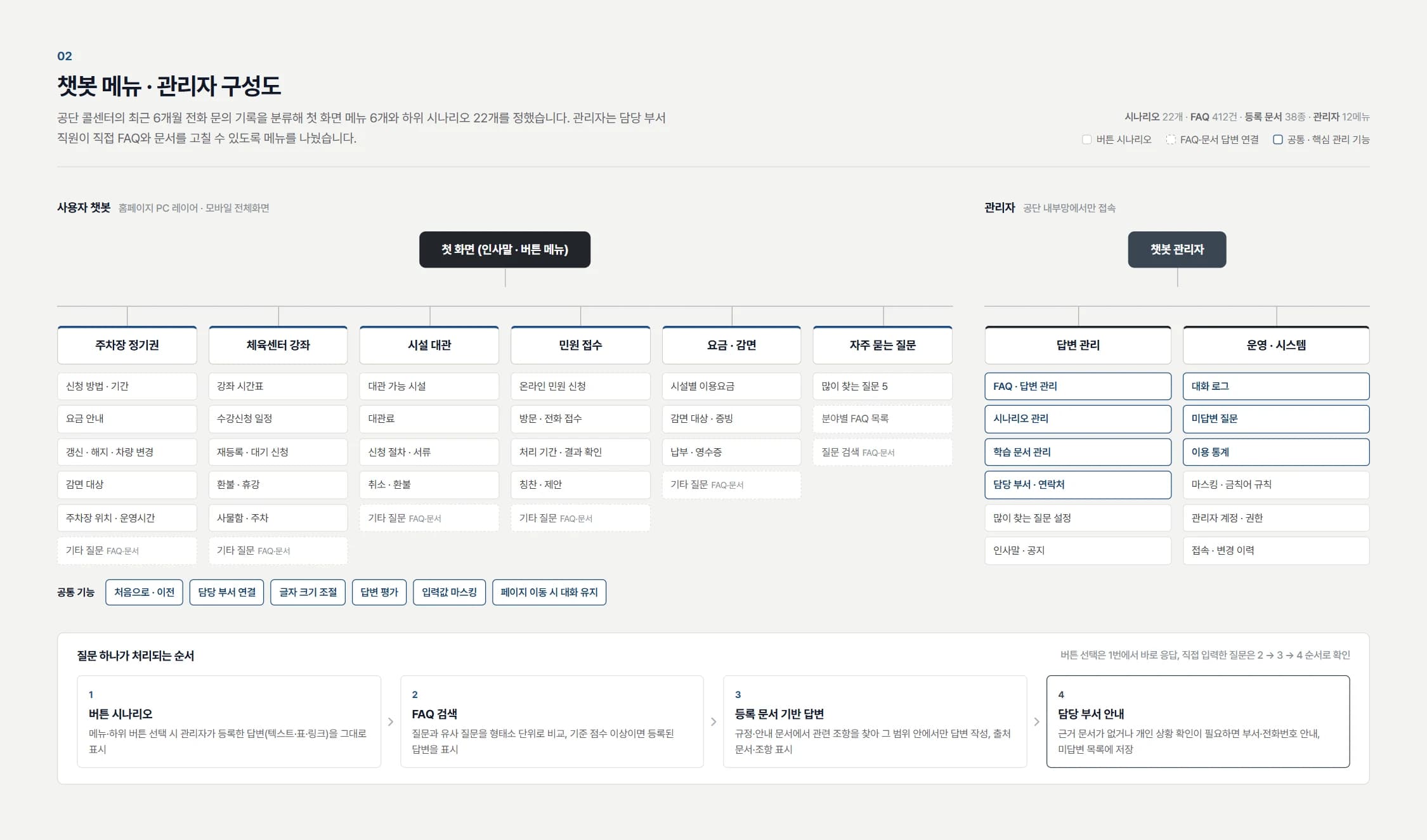Select 인사말 · 공지 item
The width and height of the screenshot is (1427, 840).
(1078, 550)
